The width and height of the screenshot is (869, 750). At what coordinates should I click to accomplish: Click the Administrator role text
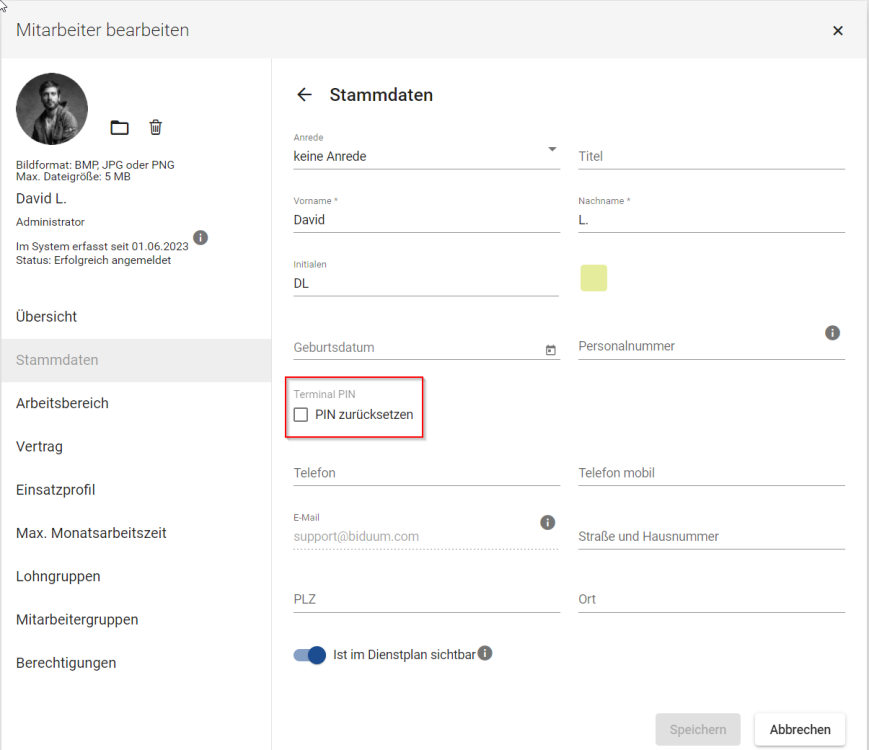coord(50,222)
